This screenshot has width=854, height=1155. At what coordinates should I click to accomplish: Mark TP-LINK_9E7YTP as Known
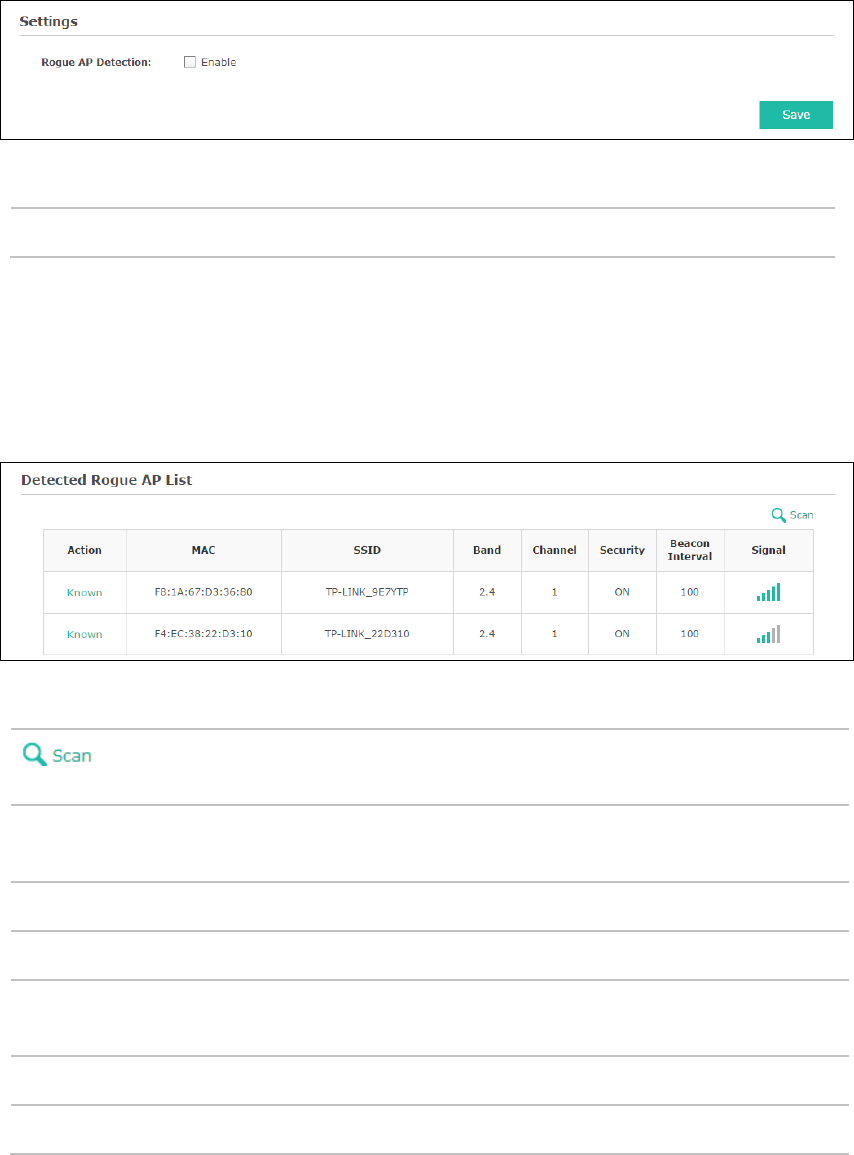(x=85, y=592)
